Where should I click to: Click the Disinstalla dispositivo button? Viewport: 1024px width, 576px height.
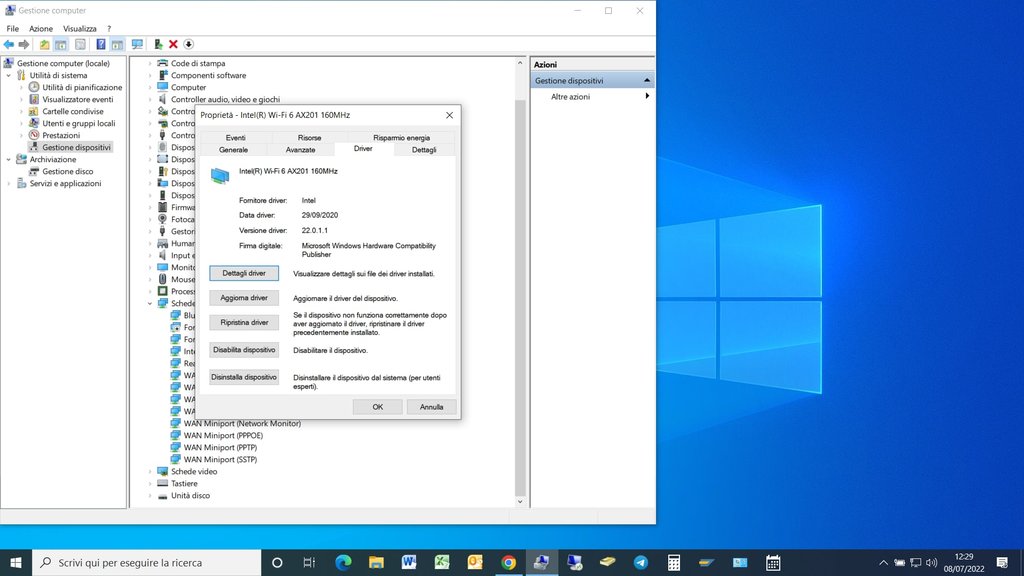tap(244, 377)
